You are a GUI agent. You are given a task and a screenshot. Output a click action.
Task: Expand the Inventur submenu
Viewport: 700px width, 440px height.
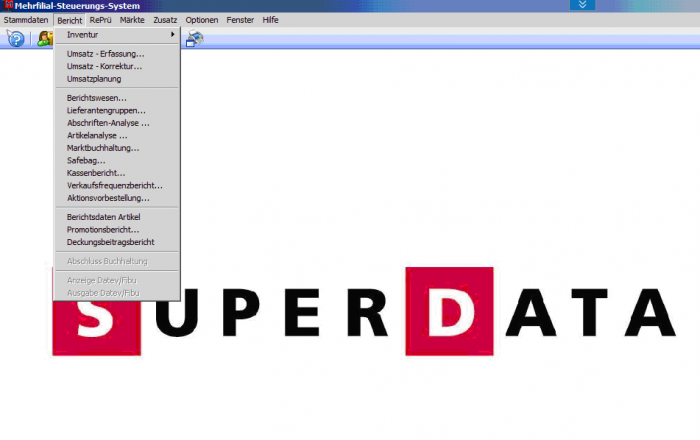117,34
